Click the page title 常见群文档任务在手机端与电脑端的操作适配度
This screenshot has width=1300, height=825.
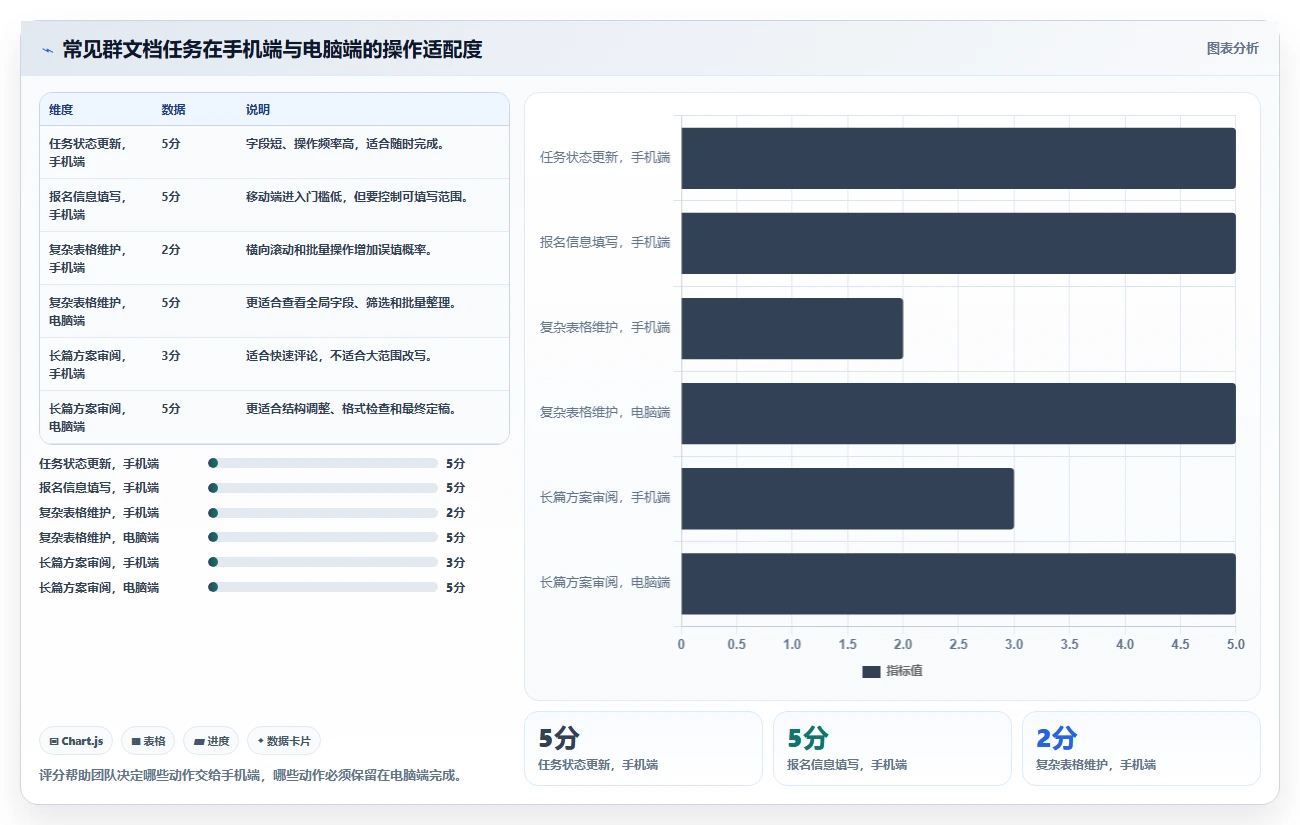coord(272,50)
